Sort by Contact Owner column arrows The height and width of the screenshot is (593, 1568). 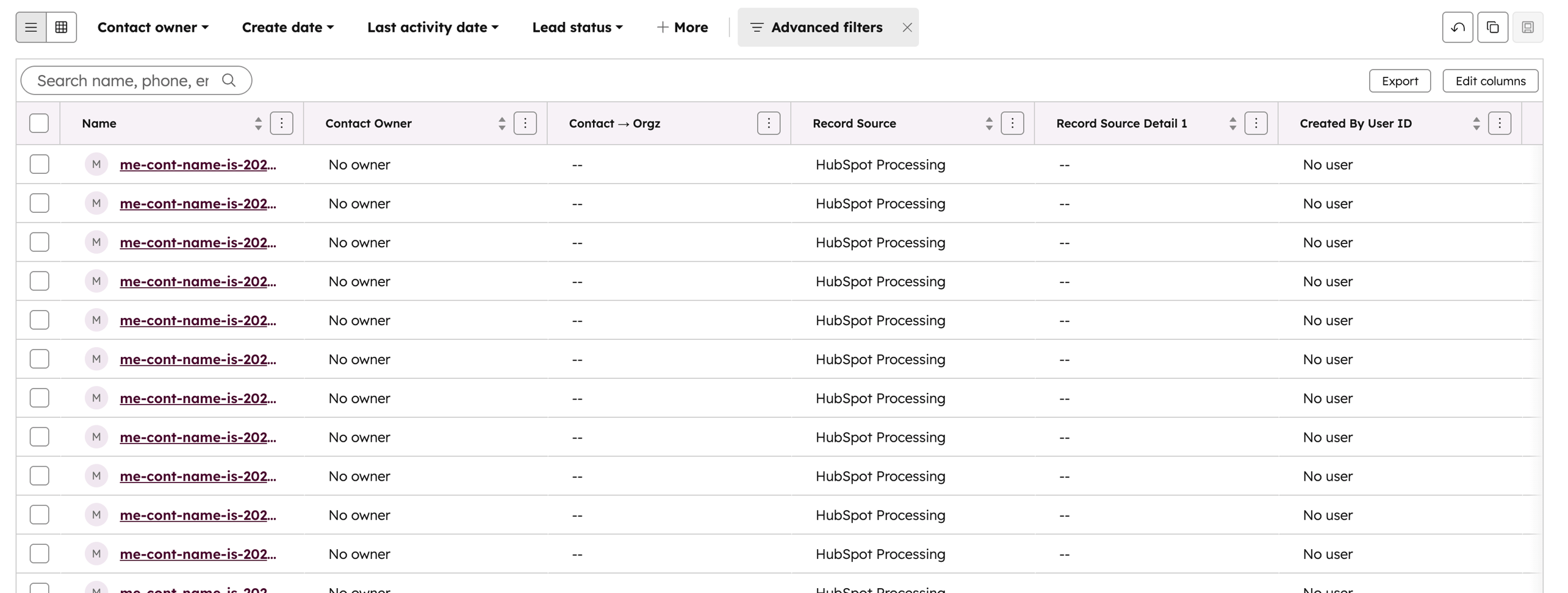point(502,123)
